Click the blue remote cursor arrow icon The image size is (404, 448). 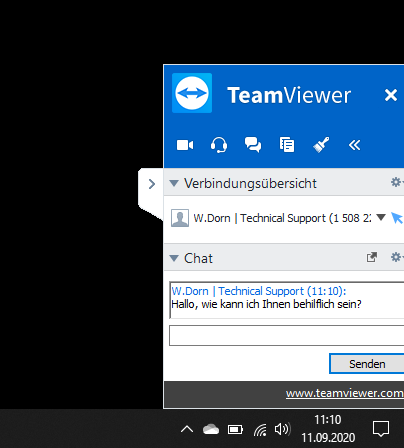(397, 218)
